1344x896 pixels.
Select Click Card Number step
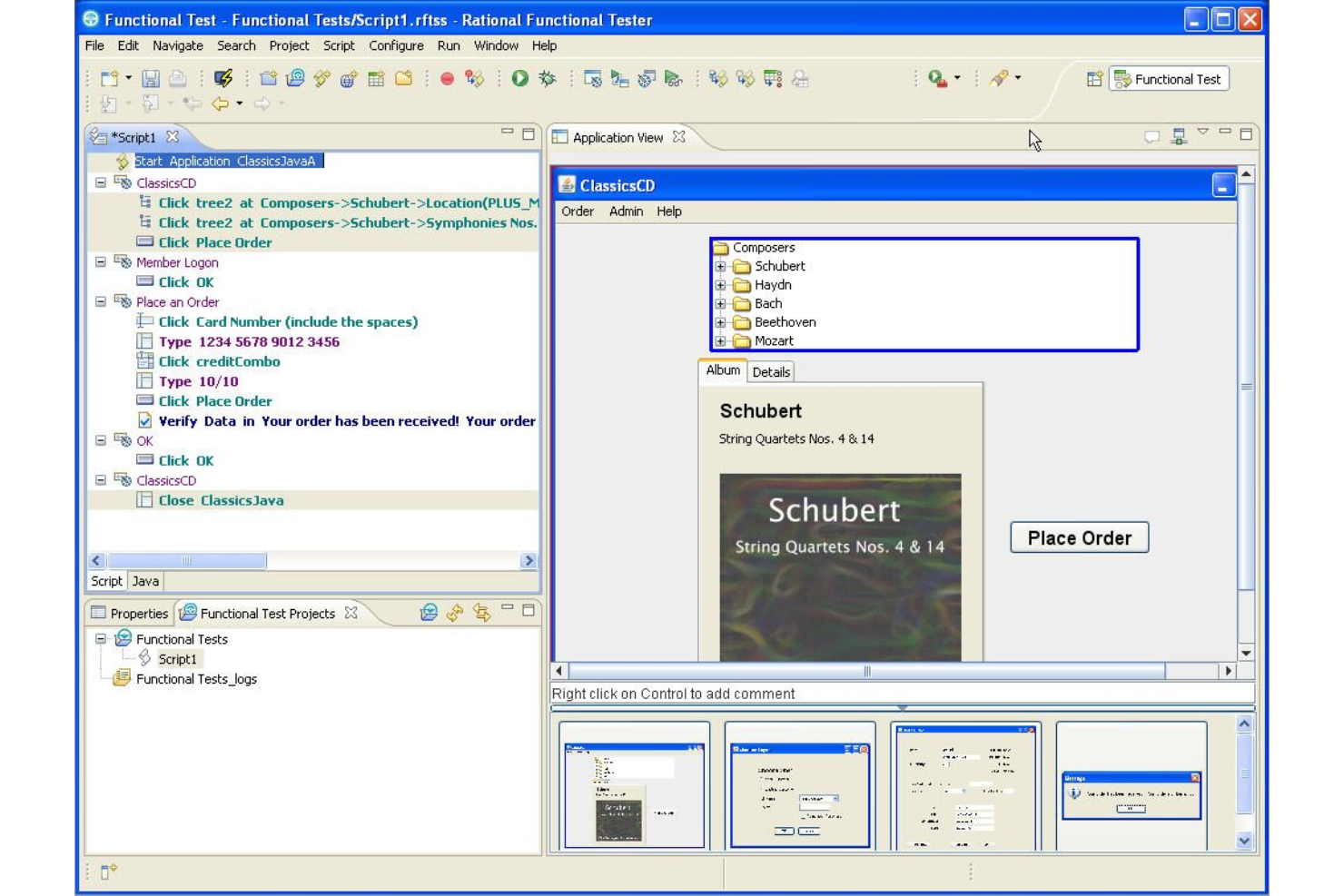coord(288,321)
